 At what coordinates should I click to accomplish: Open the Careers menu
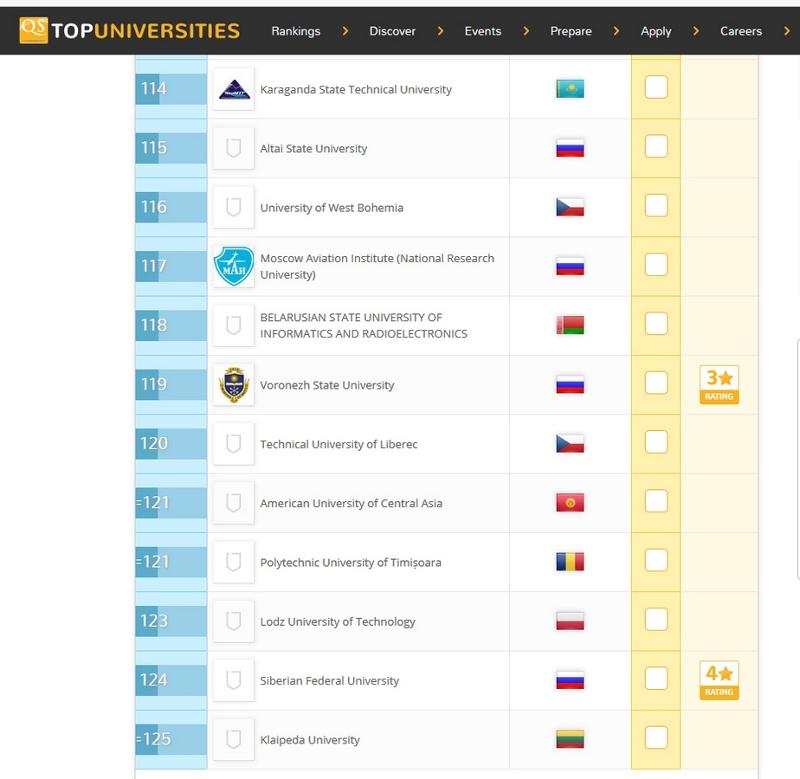tap(741, 31)
